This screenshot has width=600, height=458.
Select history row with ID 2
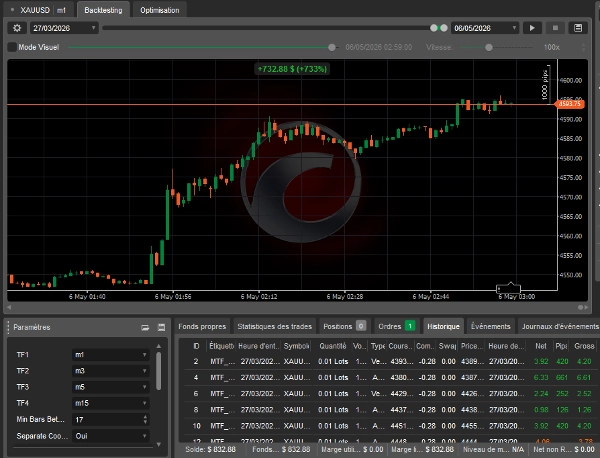click(x=390, y=361)
